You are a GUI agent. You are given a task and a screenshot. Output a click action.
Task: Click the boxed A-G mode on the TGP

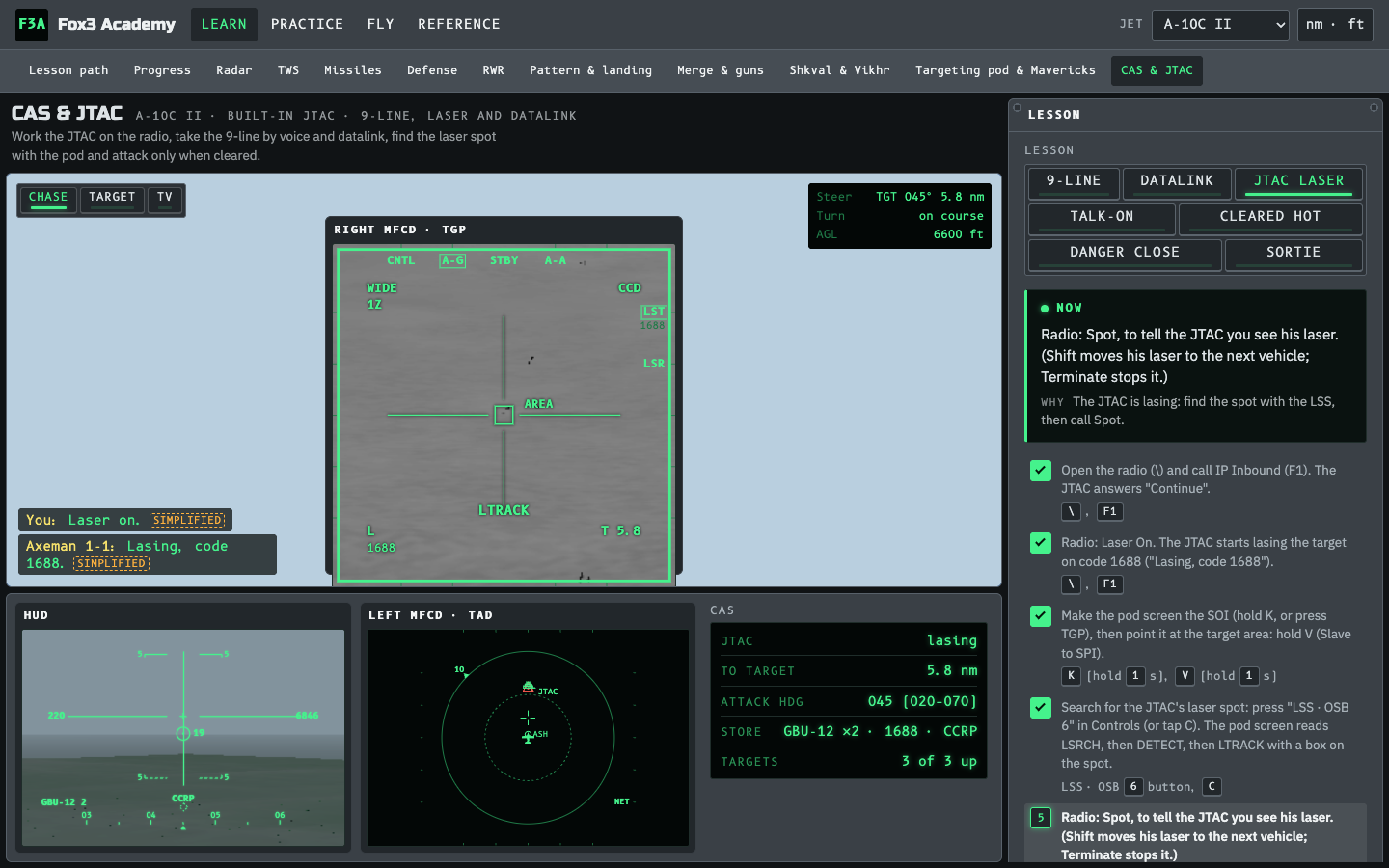tap(452, 260)
